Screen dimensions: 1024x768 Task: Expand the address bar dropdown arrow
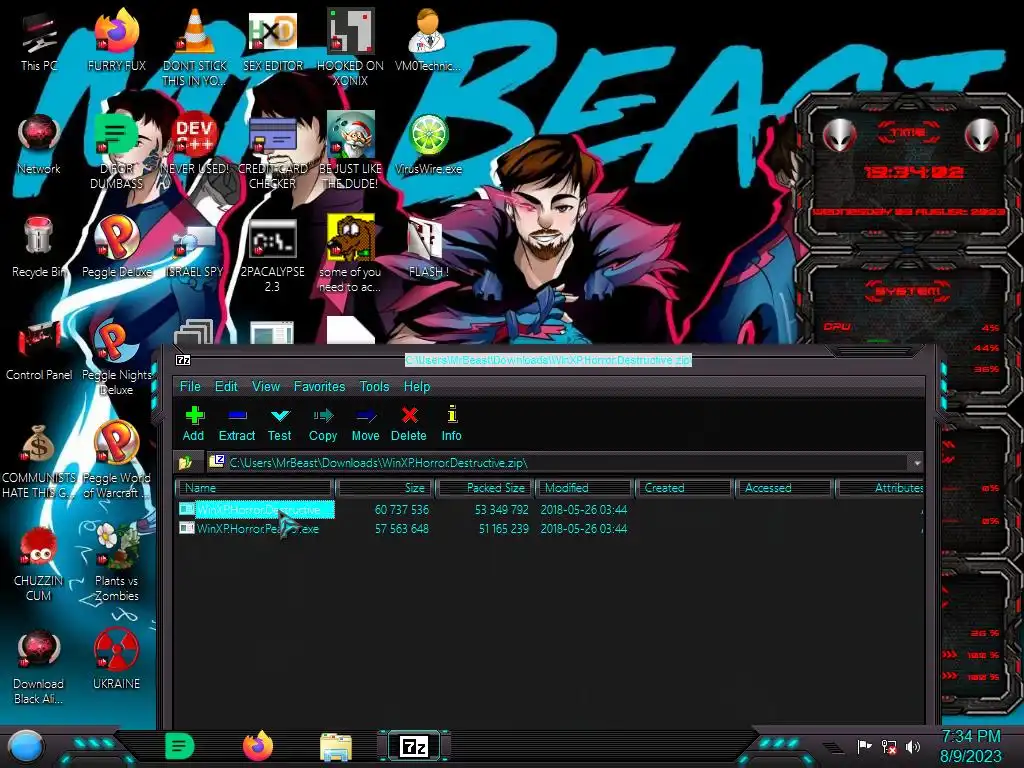pos(917,462)
